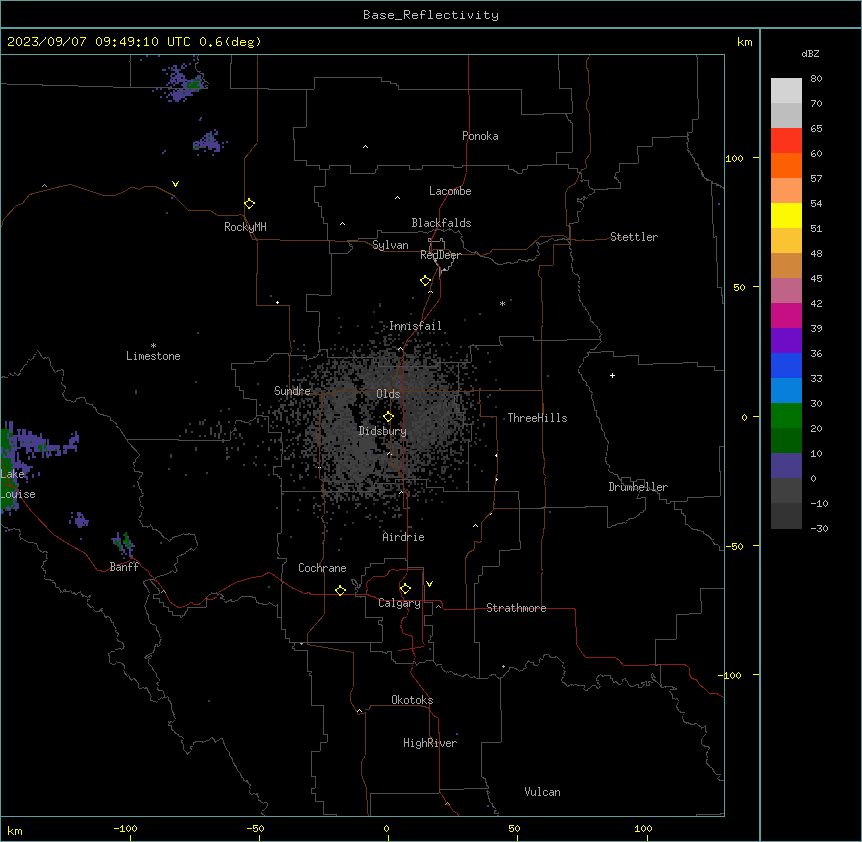Click the yellow marker above Calgary label

405,589
